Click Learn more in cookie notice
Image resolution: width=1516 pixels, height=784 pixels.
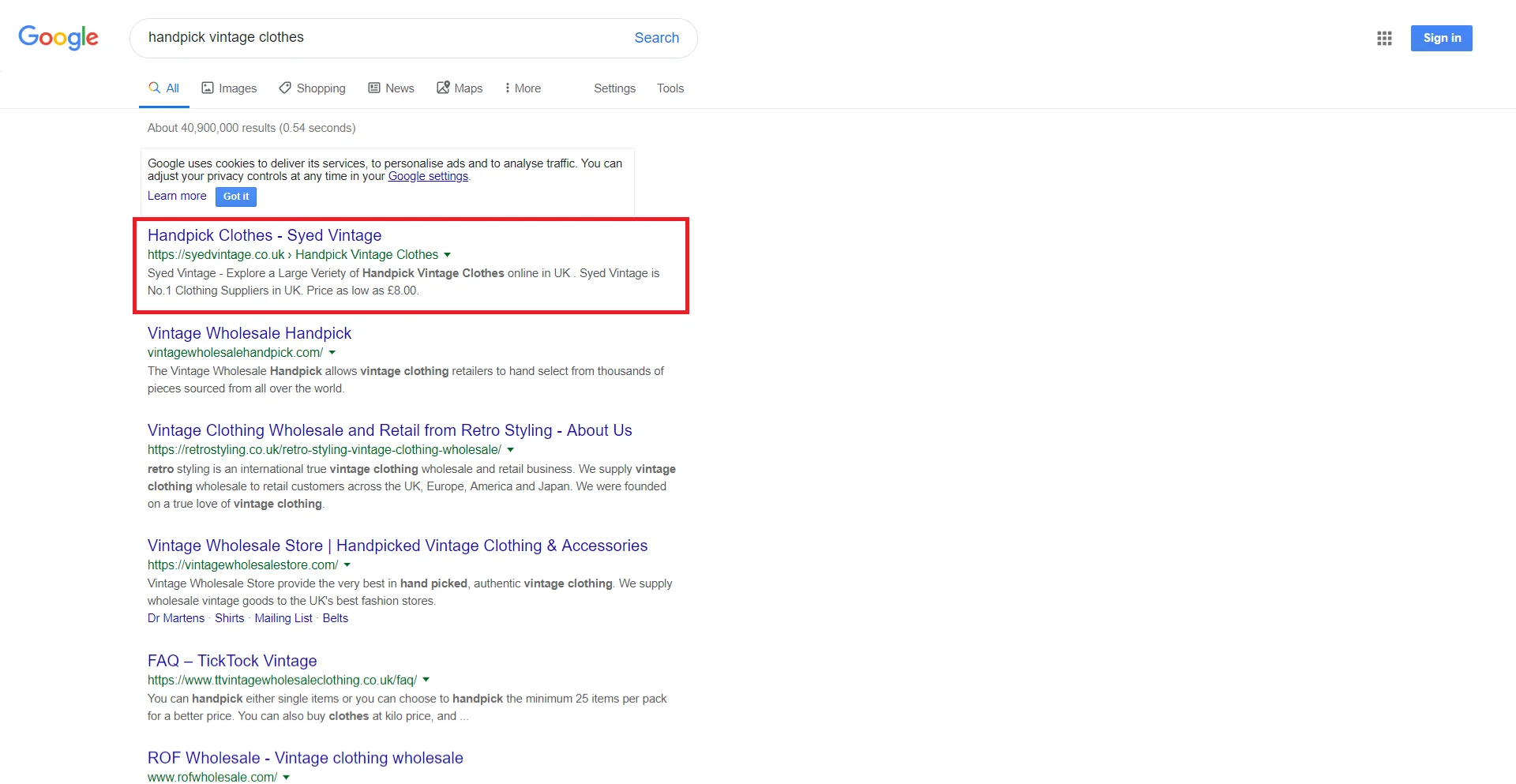177,196
